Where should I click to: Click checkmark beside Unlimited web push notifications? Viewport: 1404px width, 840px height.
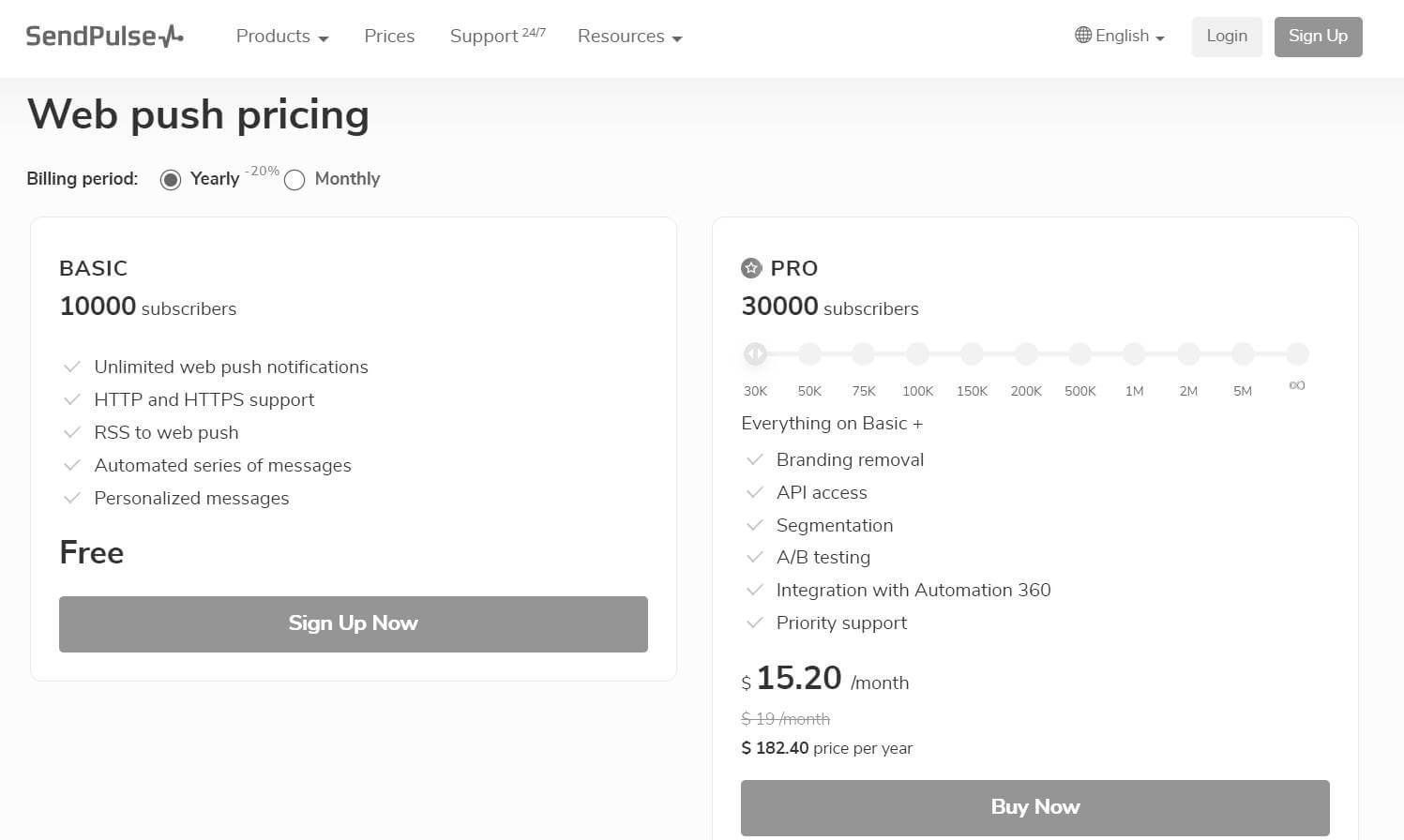[71, 367]
